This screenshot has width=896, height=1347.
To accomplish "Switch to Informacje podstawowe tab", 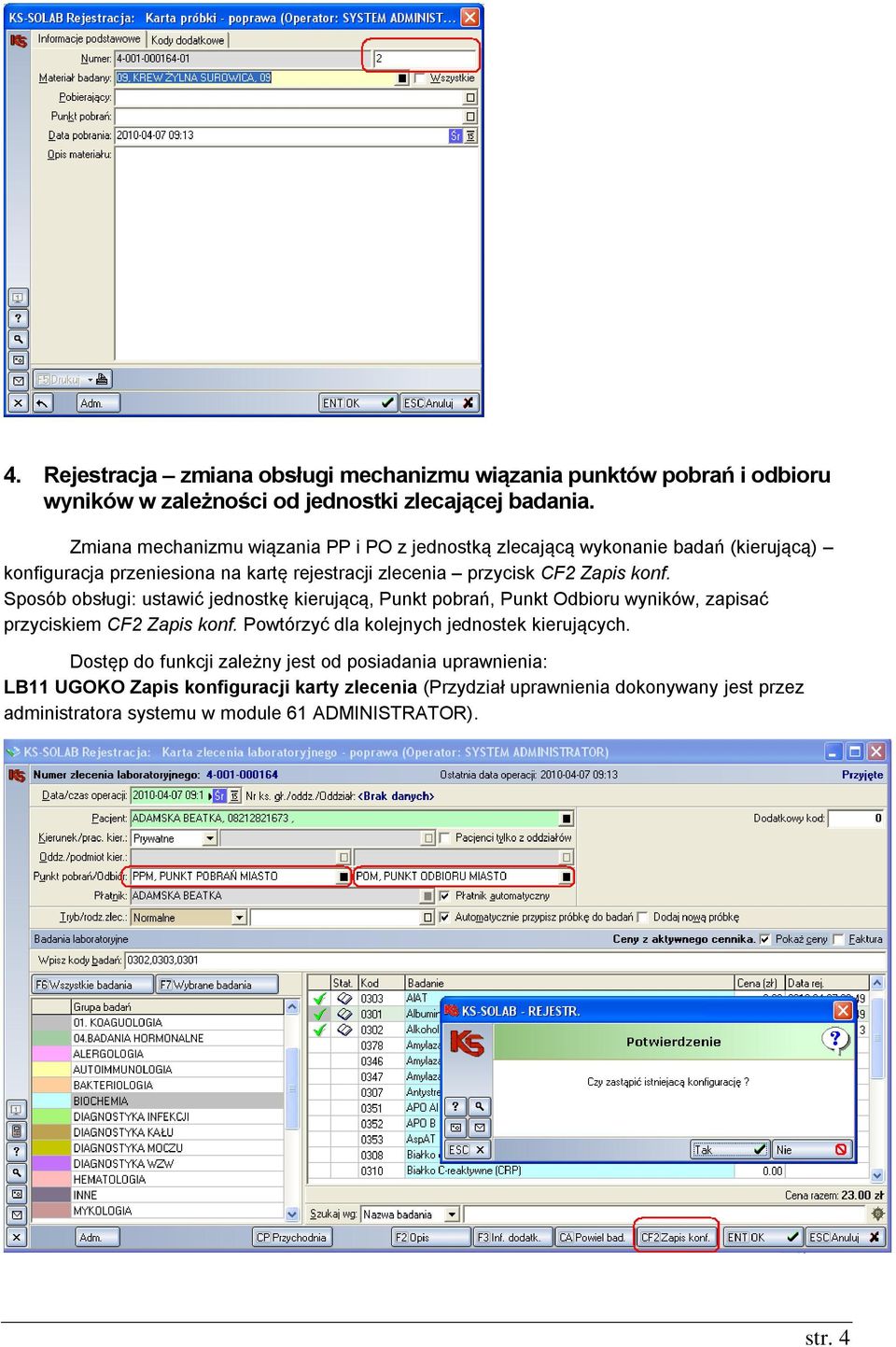I will pos(90,39).
